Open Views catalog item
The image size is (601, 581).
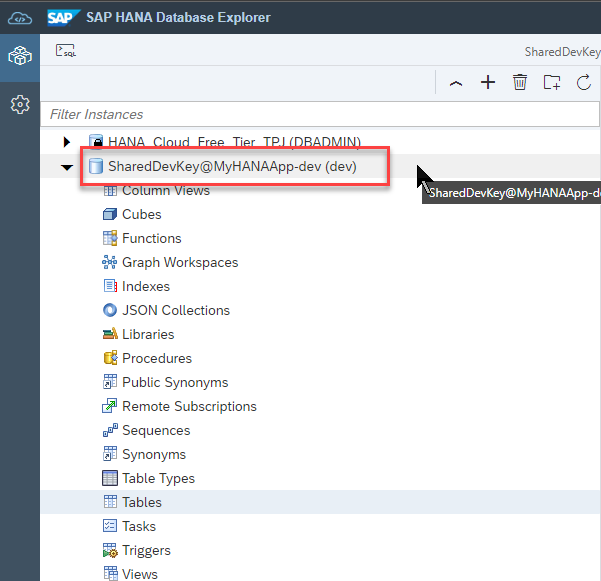[140, 574]
